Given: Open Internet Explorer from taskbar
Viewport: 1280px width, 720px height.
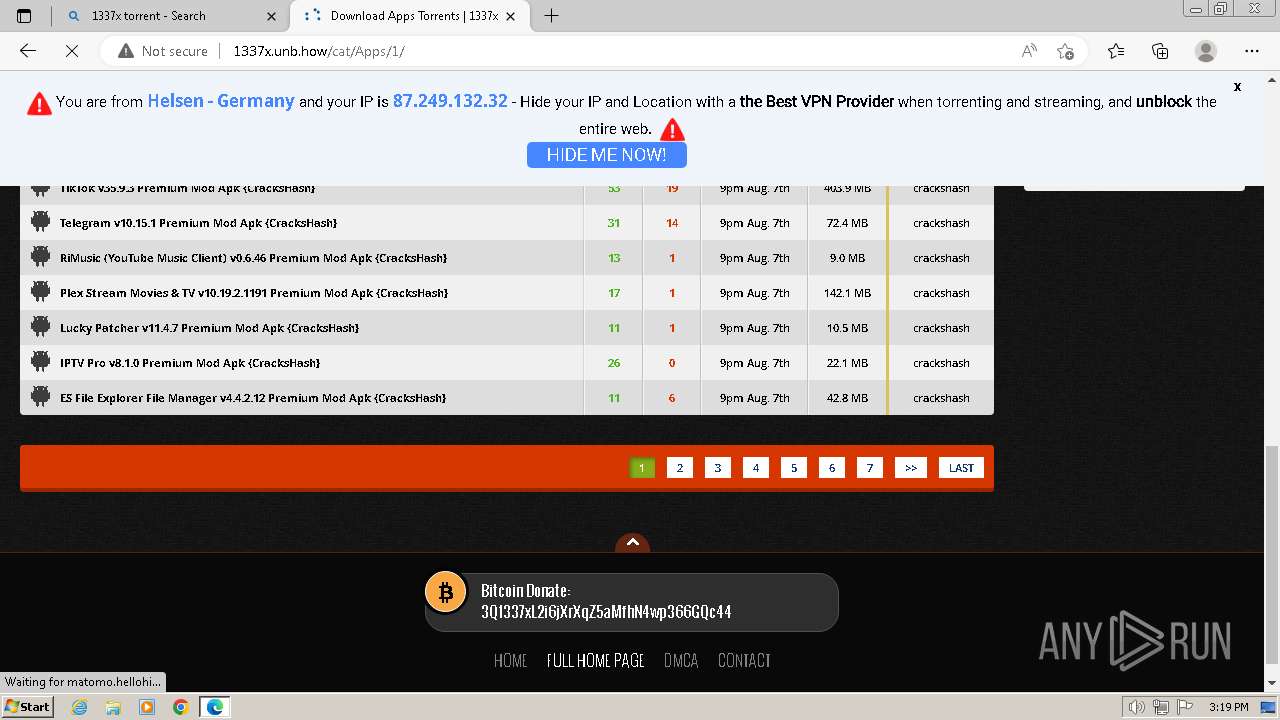Looking at the screenshot, I should pos(80,707).
